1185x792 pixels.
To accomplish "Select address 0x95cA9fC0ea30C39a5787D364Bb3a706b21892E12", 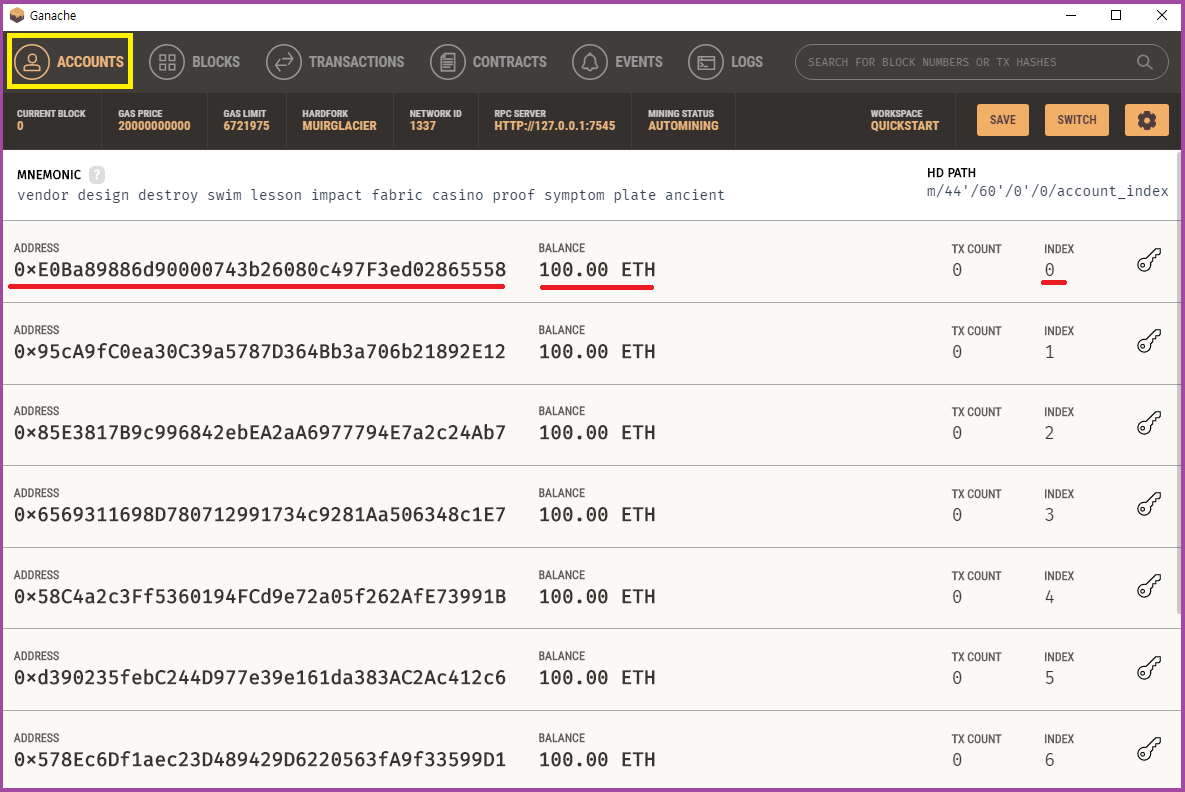I will pyautogui.click(x=260, y=351).
